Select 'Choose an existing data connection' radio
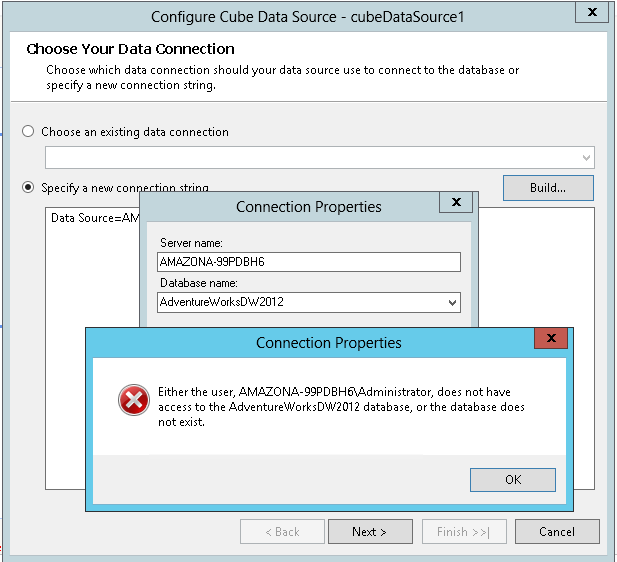 [28, 131]
